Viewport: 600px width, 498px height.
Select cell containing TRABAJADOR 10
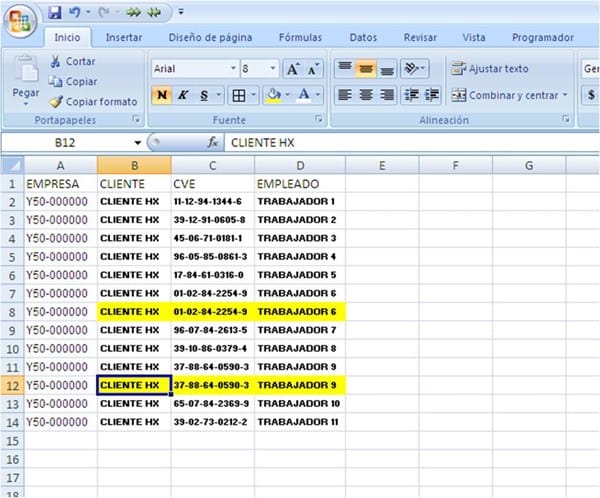point(299,403)
